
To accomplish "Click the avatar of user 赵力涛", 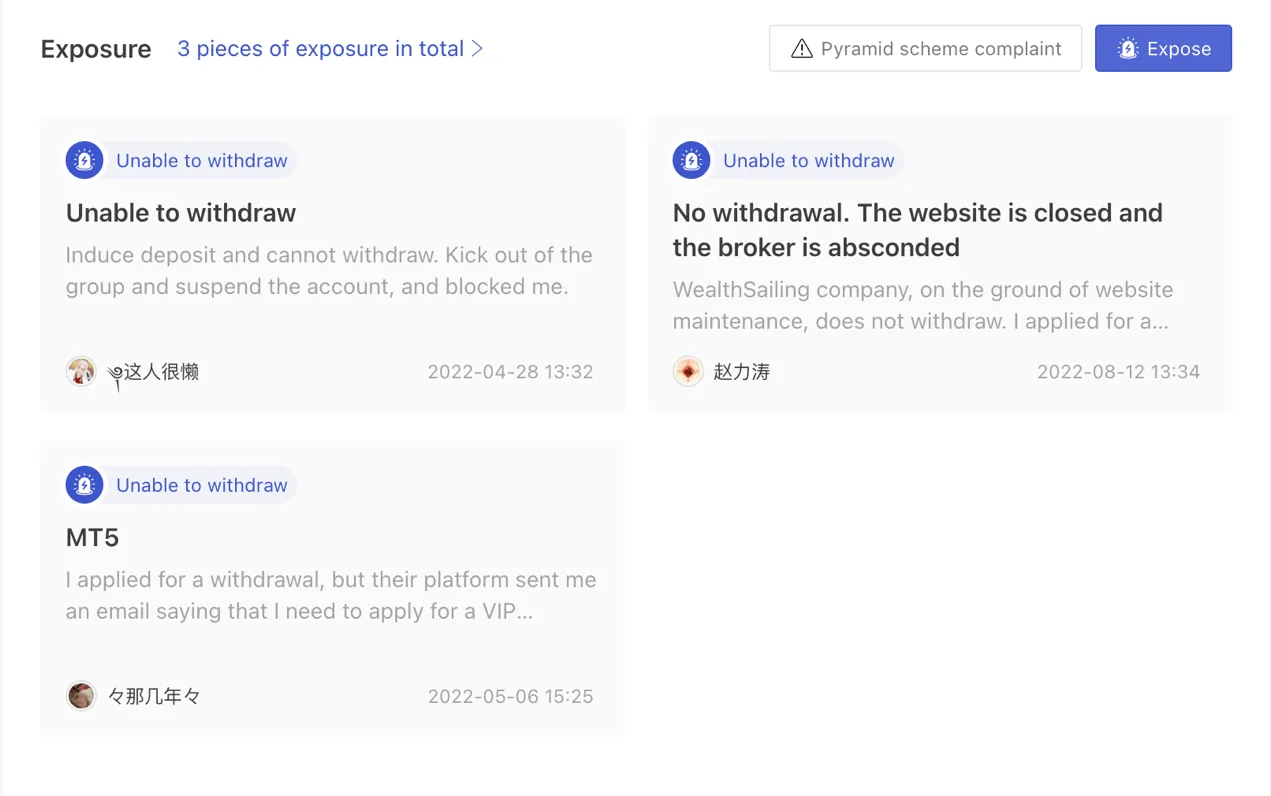I will (688, 371).
